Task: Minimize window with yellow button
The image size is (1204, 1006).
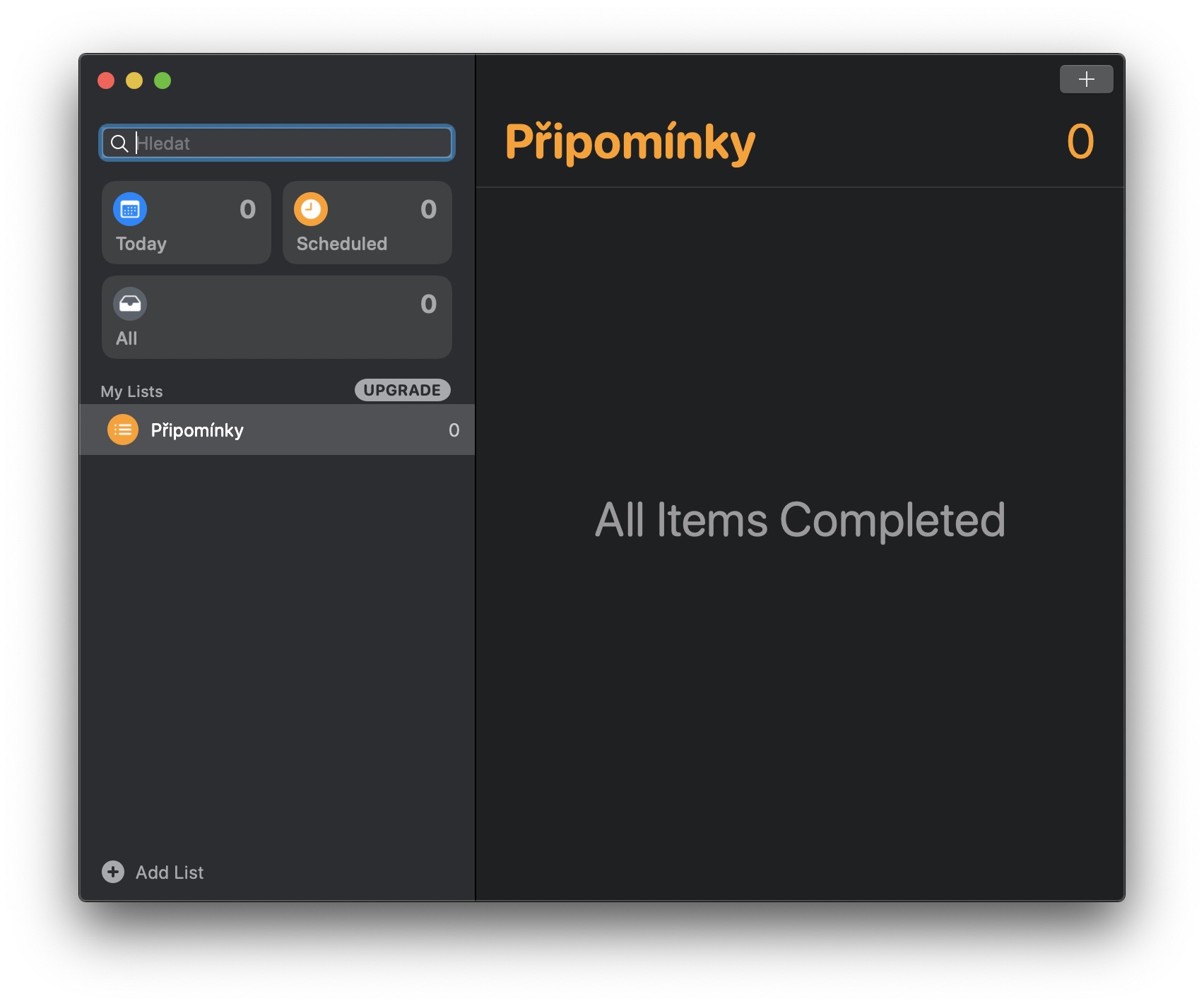Action: pyautogui.click(x=134, y=81)
